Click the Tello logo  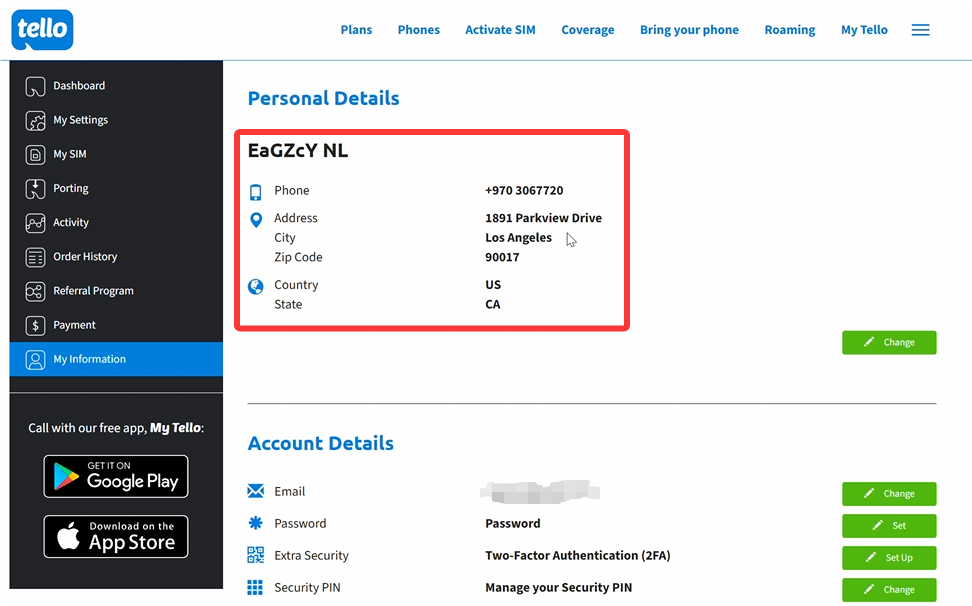pos(42,29)
